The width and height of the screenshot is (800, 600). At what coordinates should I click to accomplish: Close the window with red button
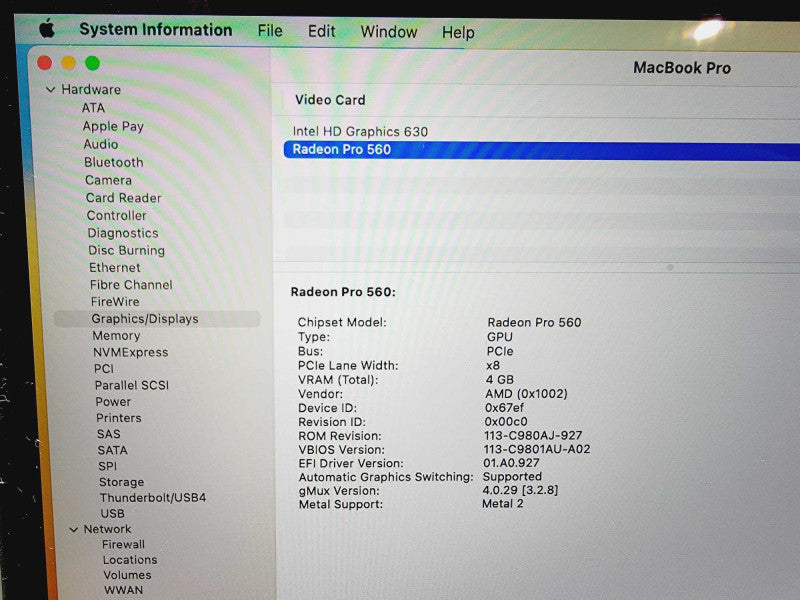45,63
